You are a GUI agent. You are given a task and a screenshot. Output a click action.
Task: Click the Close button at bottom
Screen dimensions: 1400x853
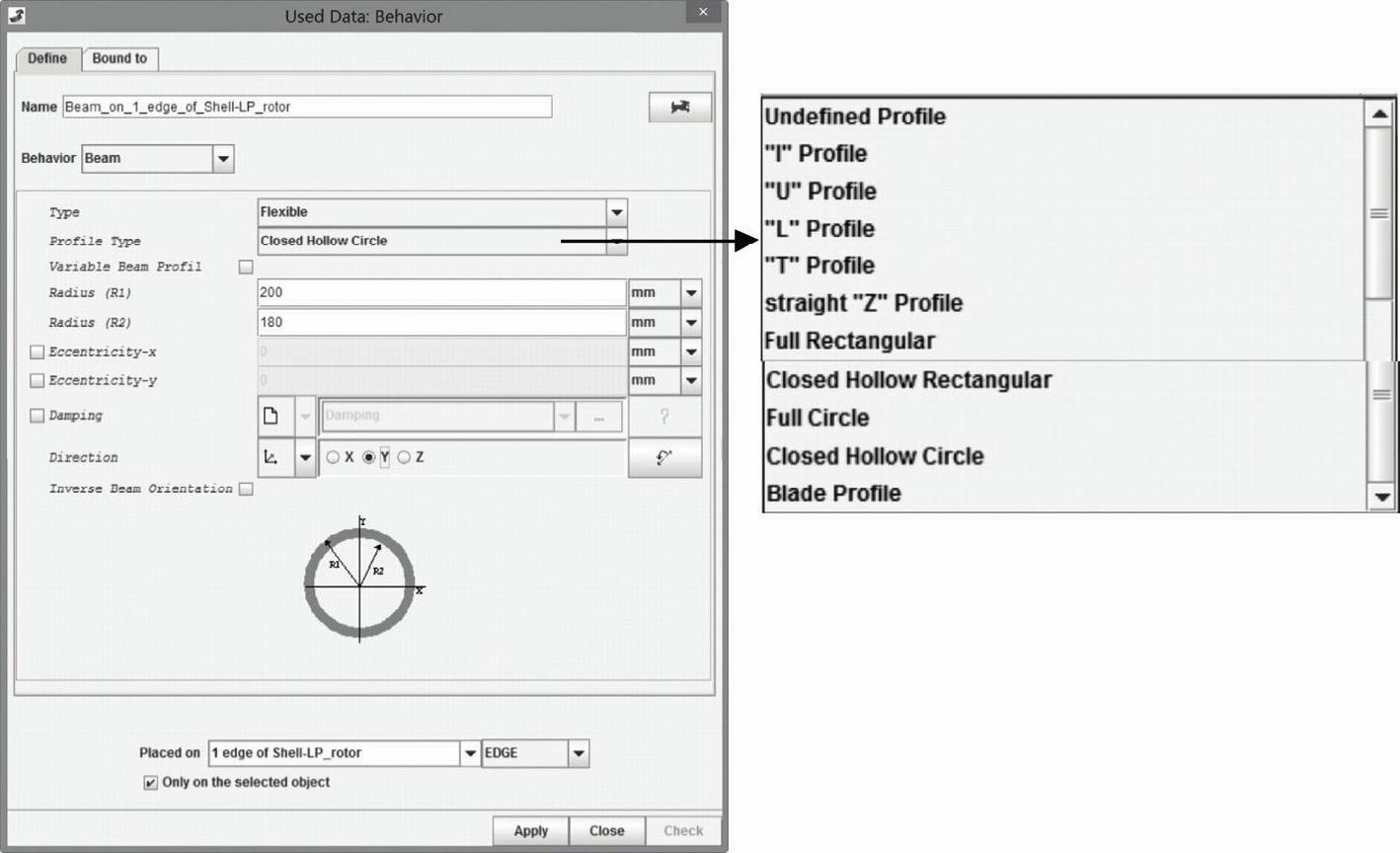[606, 830]
